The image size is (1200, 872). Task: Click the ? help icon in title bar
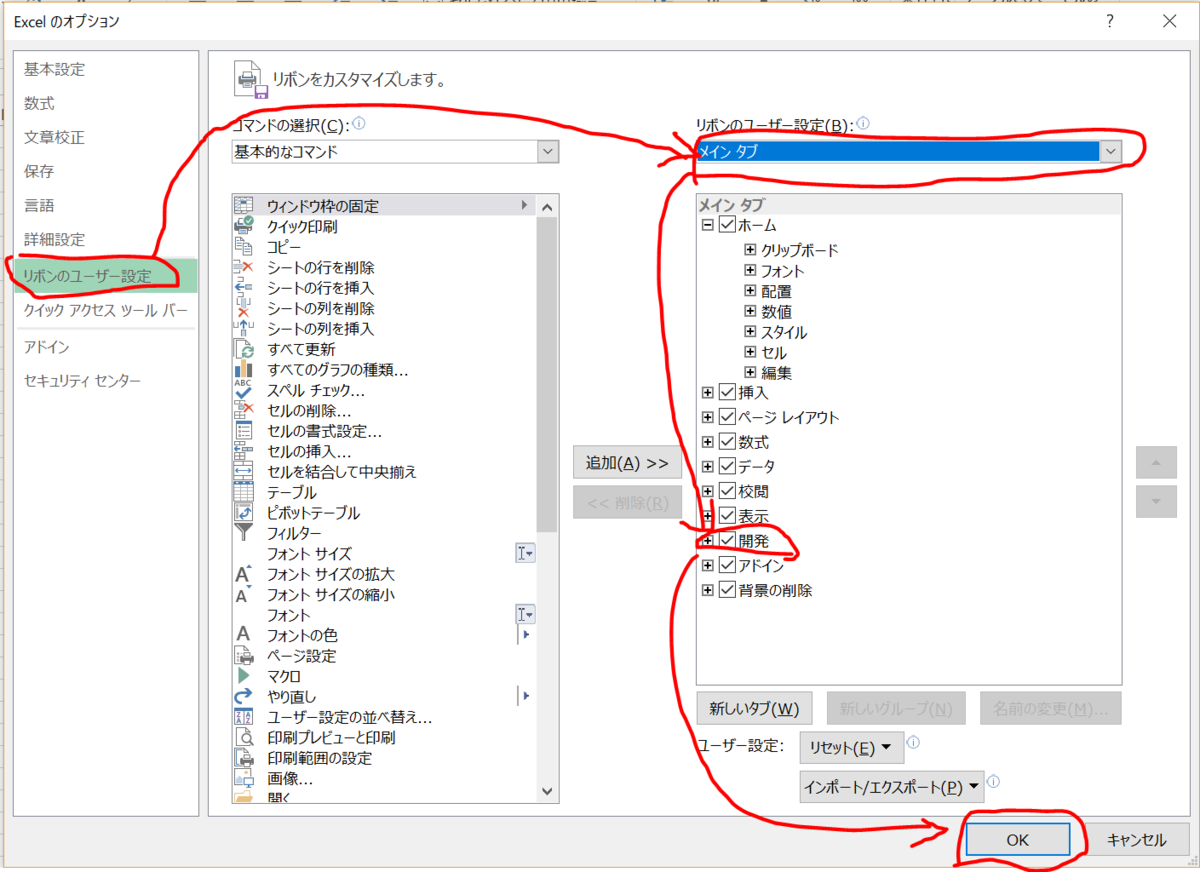click(x=1110, y=21)
